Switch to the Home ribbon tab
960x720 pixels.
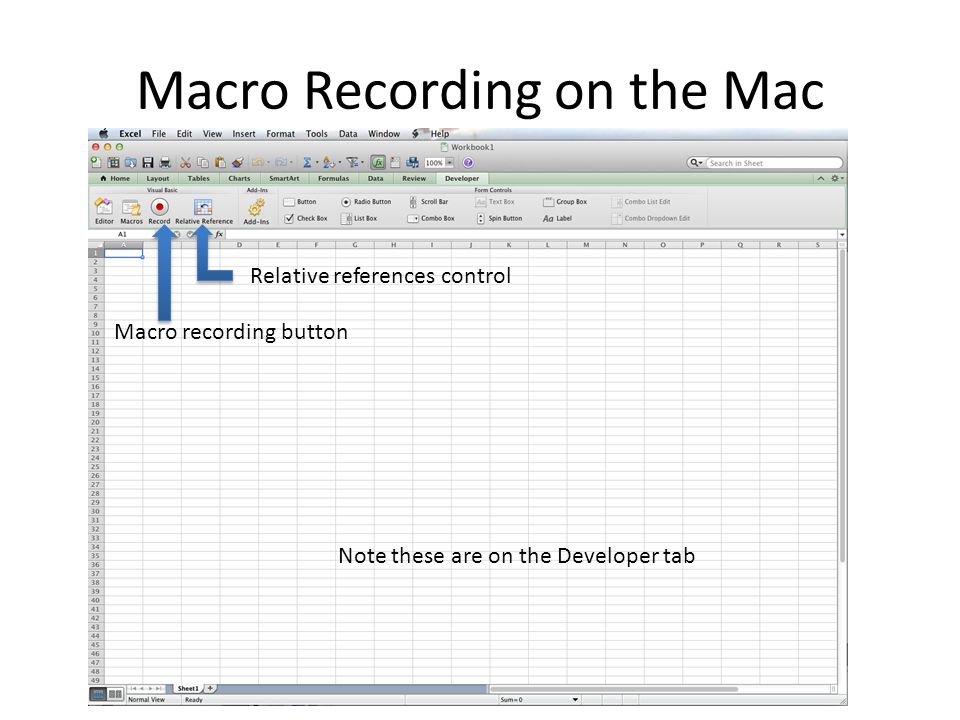click(115, 178)
